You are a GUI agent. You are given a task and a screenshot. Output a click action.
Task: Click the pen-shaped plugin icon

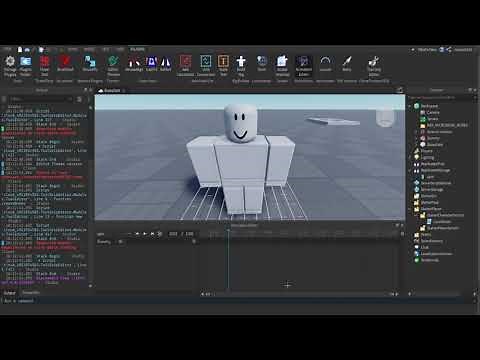[x=347, y=62]
